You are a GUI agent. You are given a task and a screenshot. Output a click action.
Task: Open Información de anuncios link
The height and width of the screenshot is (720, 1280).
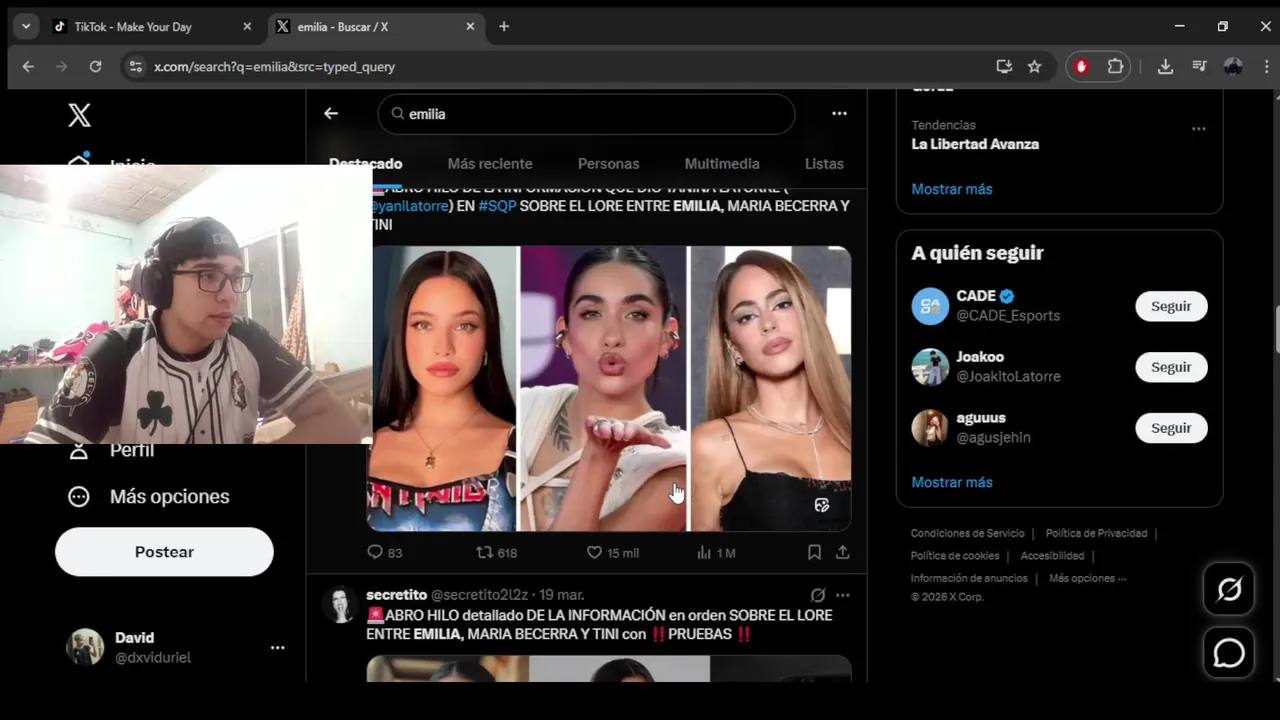(x=969, y=578)
